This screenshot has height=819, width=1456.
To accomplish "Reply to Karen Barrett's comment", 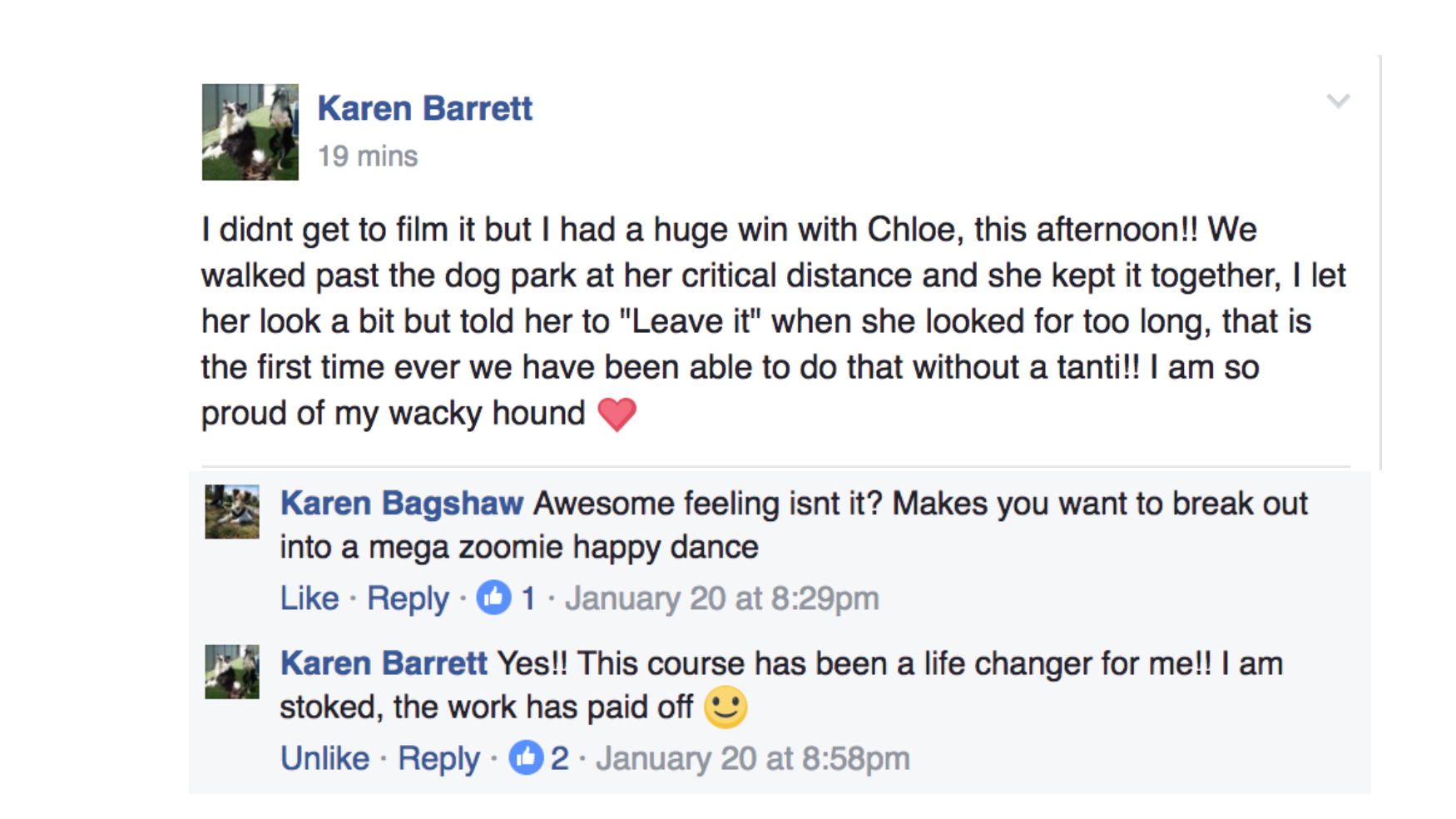I will point(438,758).
